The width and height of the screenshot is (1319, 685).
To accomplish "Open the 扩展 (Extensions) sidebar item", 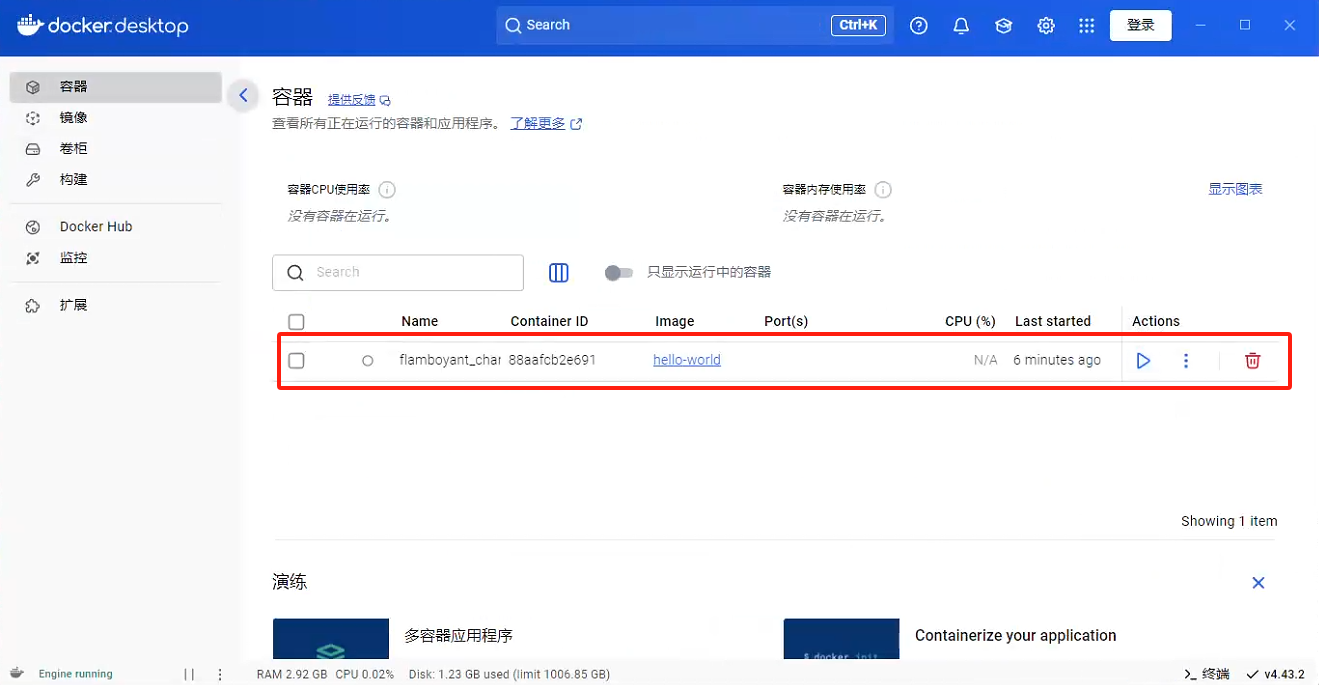I will tap(115, 305).
